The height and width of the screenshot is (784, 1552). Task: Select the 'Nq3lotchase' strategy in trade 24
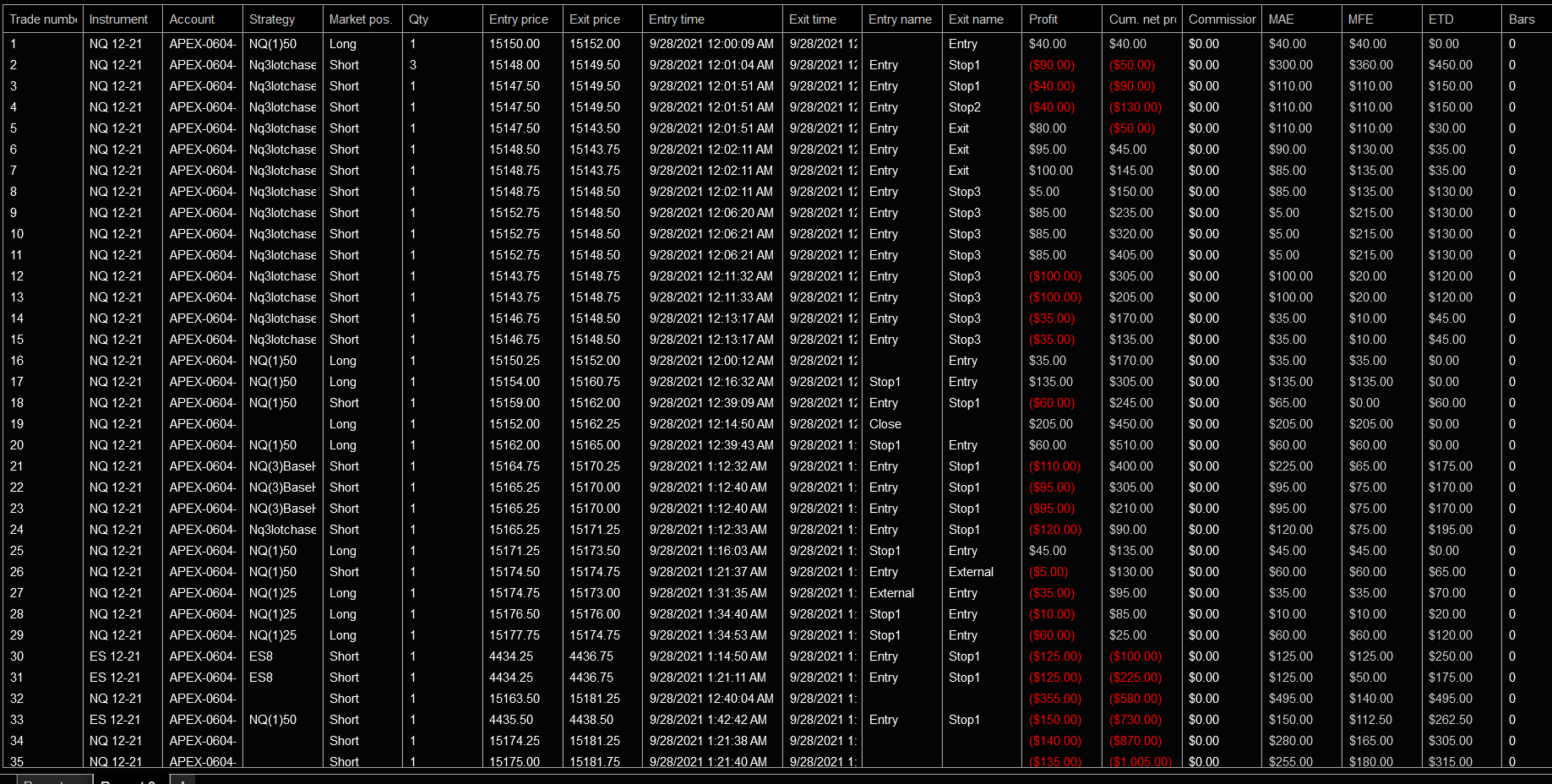tap(282, 530)
